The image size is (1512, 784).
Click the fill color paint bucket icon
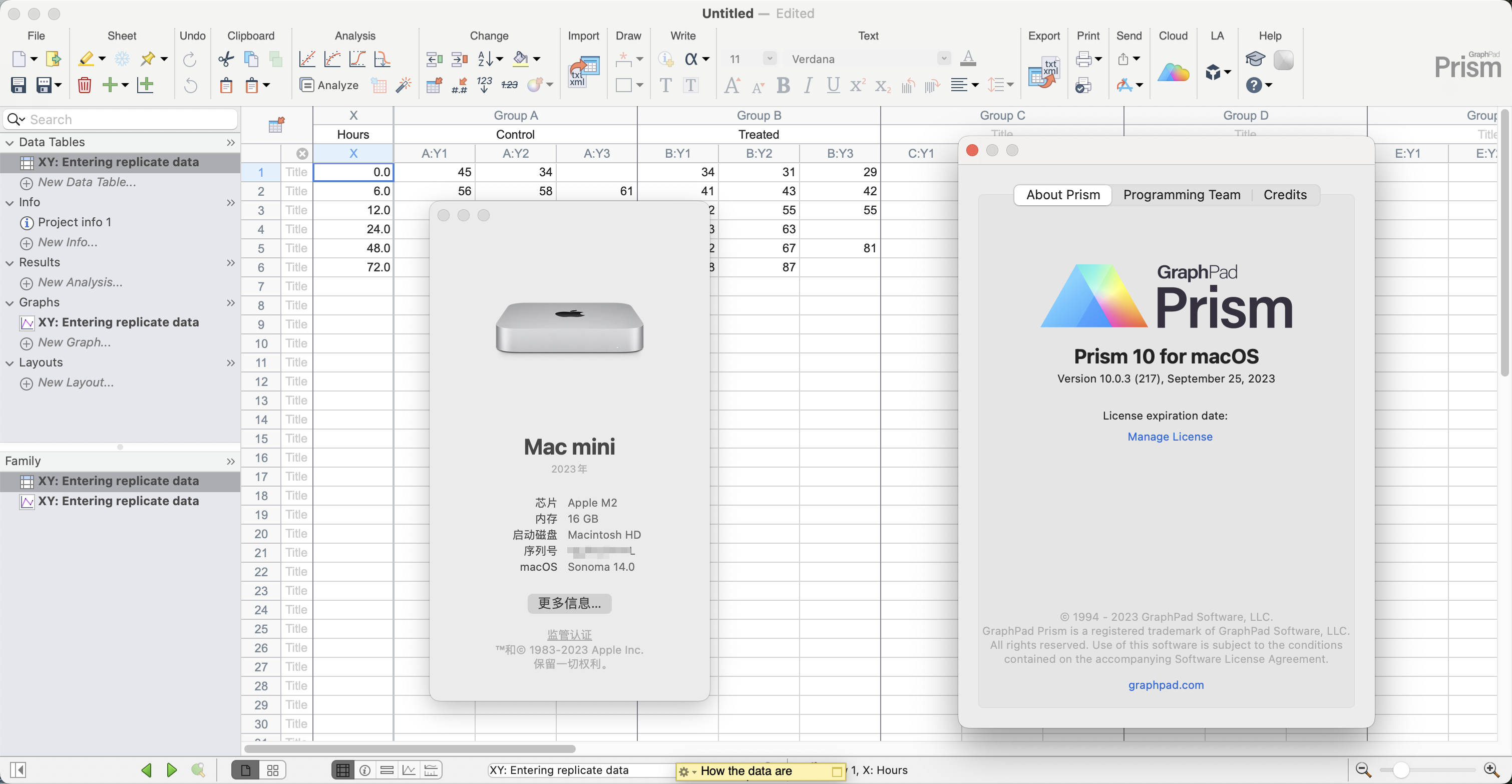coord(520,59)
